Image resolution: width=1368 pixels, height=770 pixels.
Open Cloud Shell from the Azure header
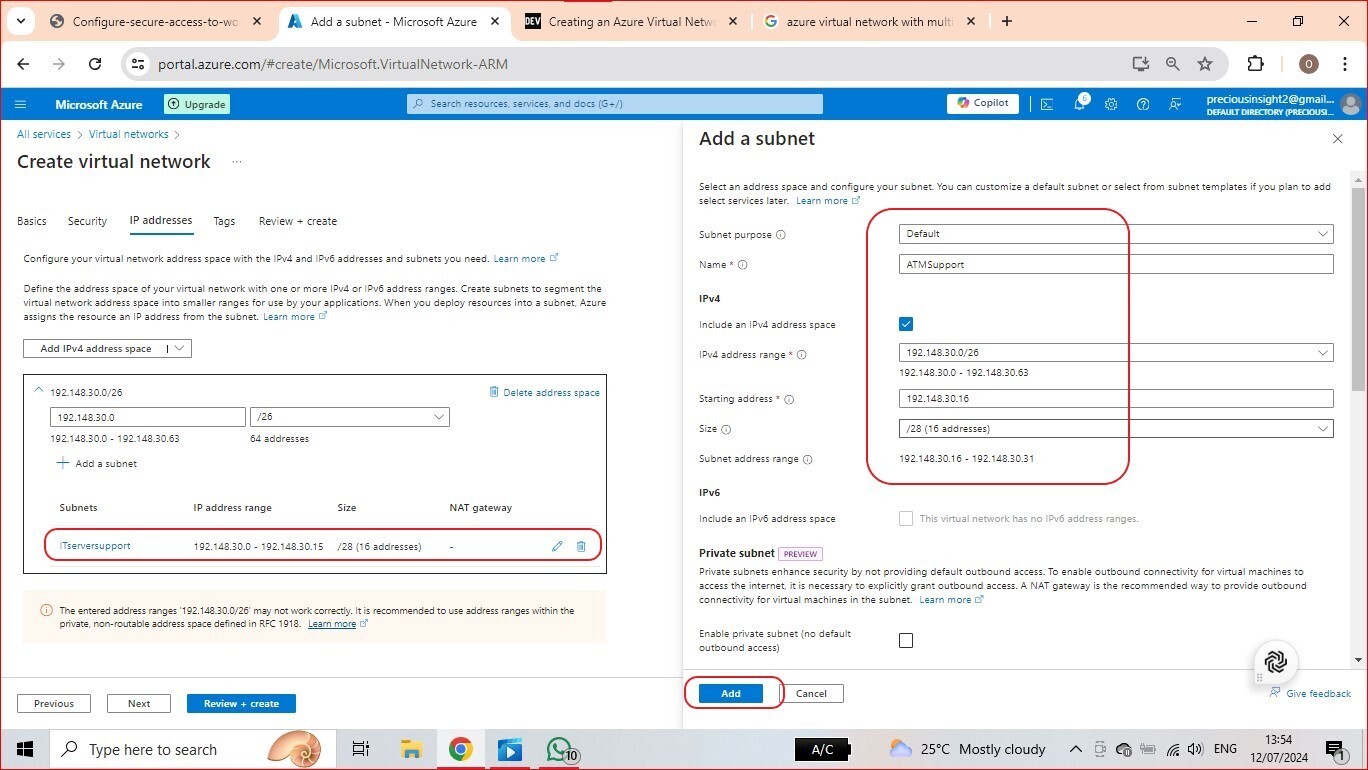coord(1047,104)
